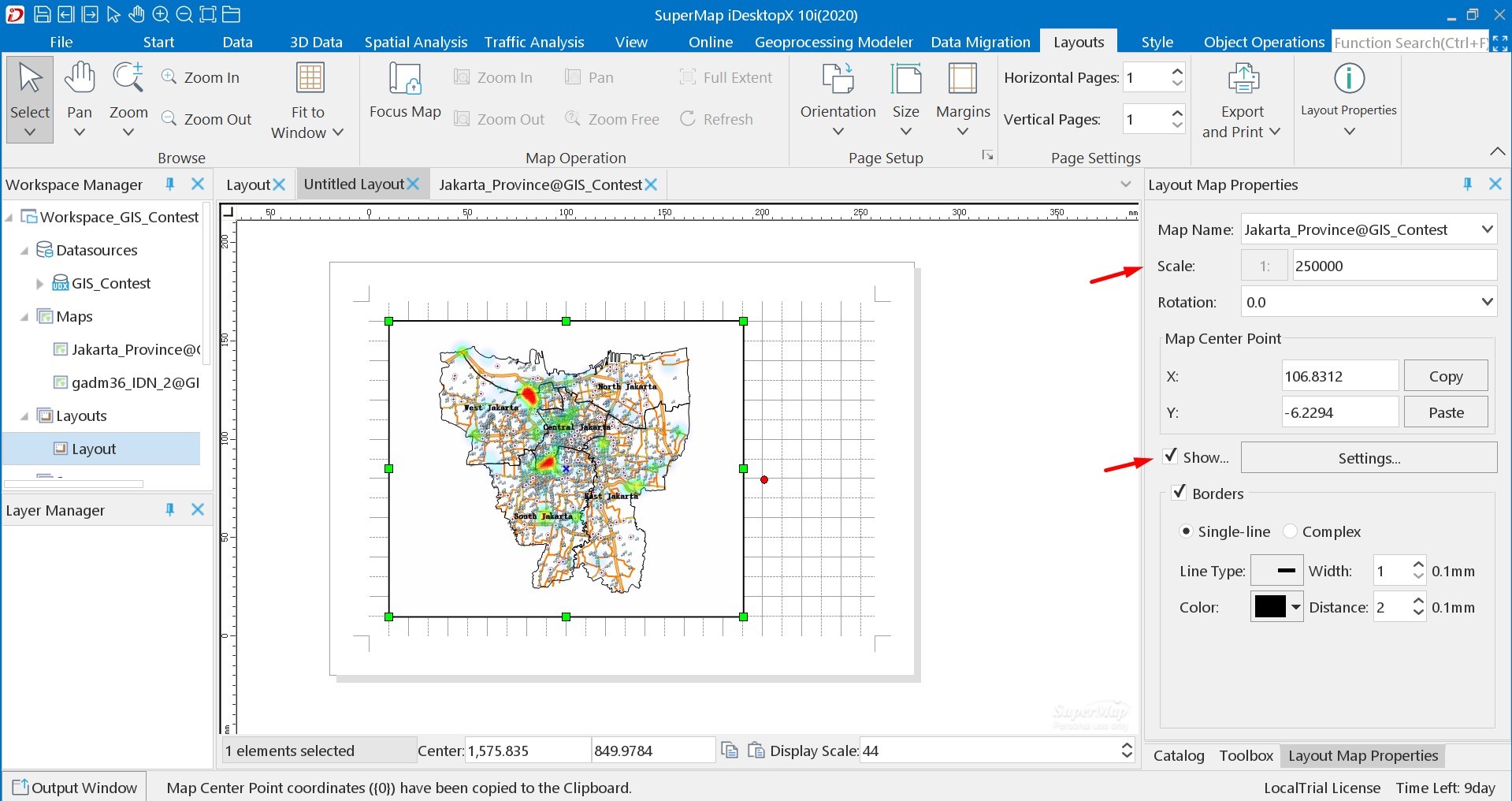Pin the Workspace Manager panel
Viewport: 1512px width, 801px height.
(169, 184)
